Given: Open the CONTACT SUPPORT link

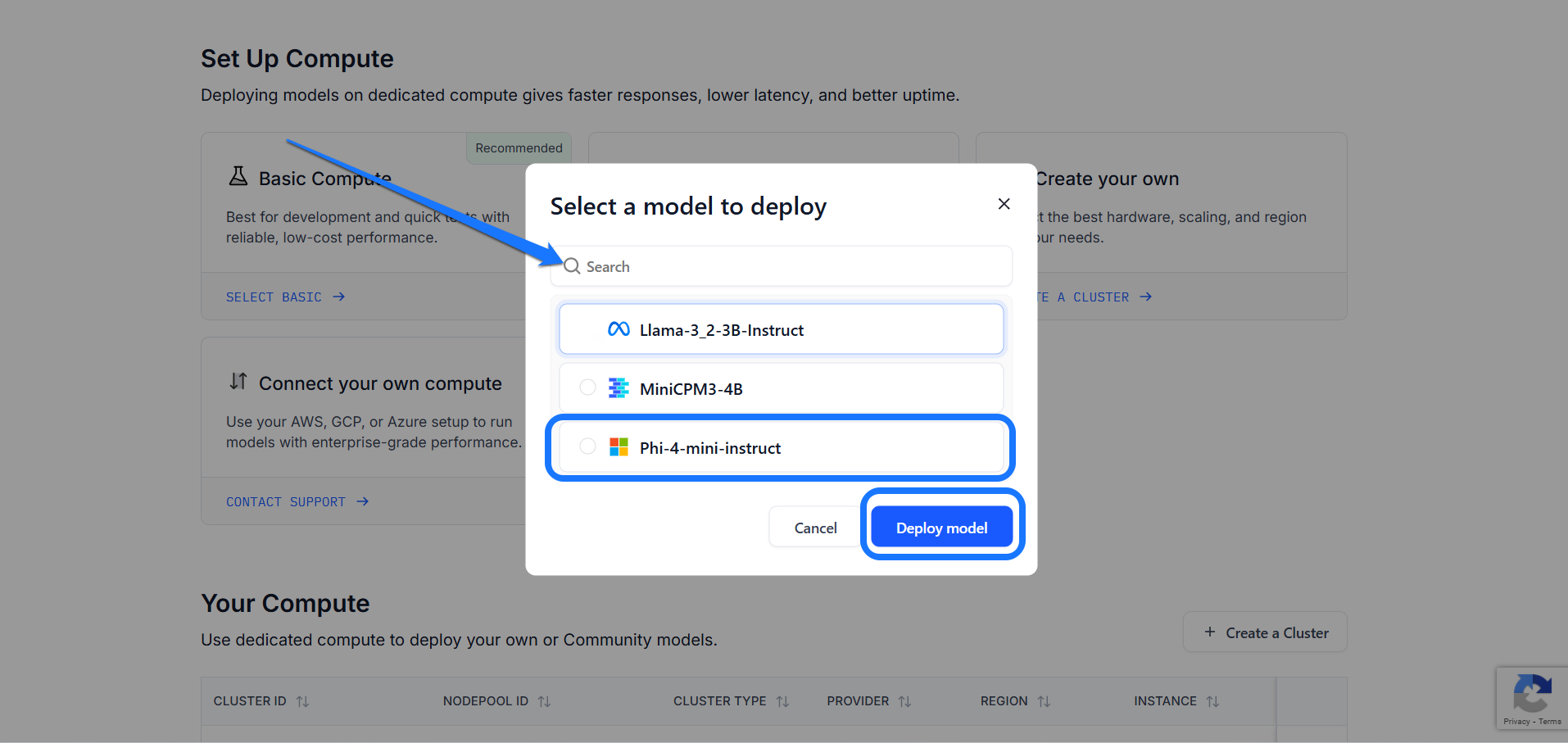Looking at the screenshot, I should (297, 501).
